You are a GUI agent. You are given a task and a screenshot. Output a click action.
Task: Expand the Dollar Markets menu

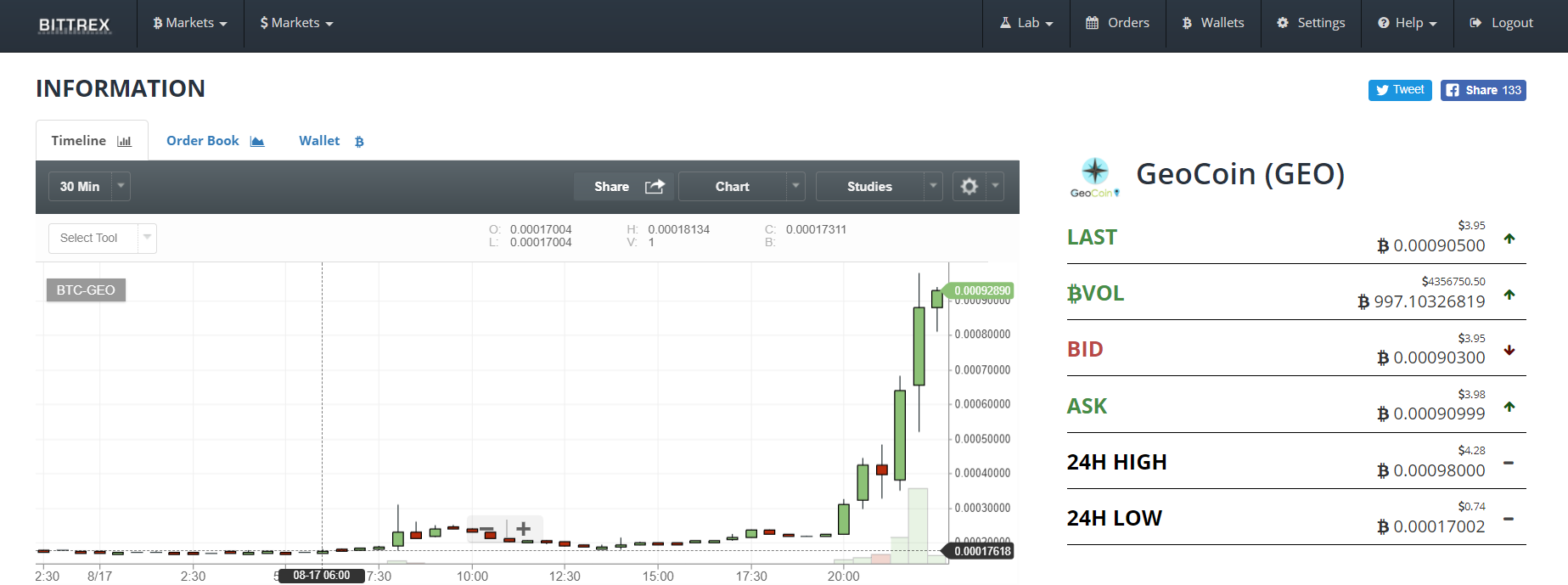coord(296,23)
